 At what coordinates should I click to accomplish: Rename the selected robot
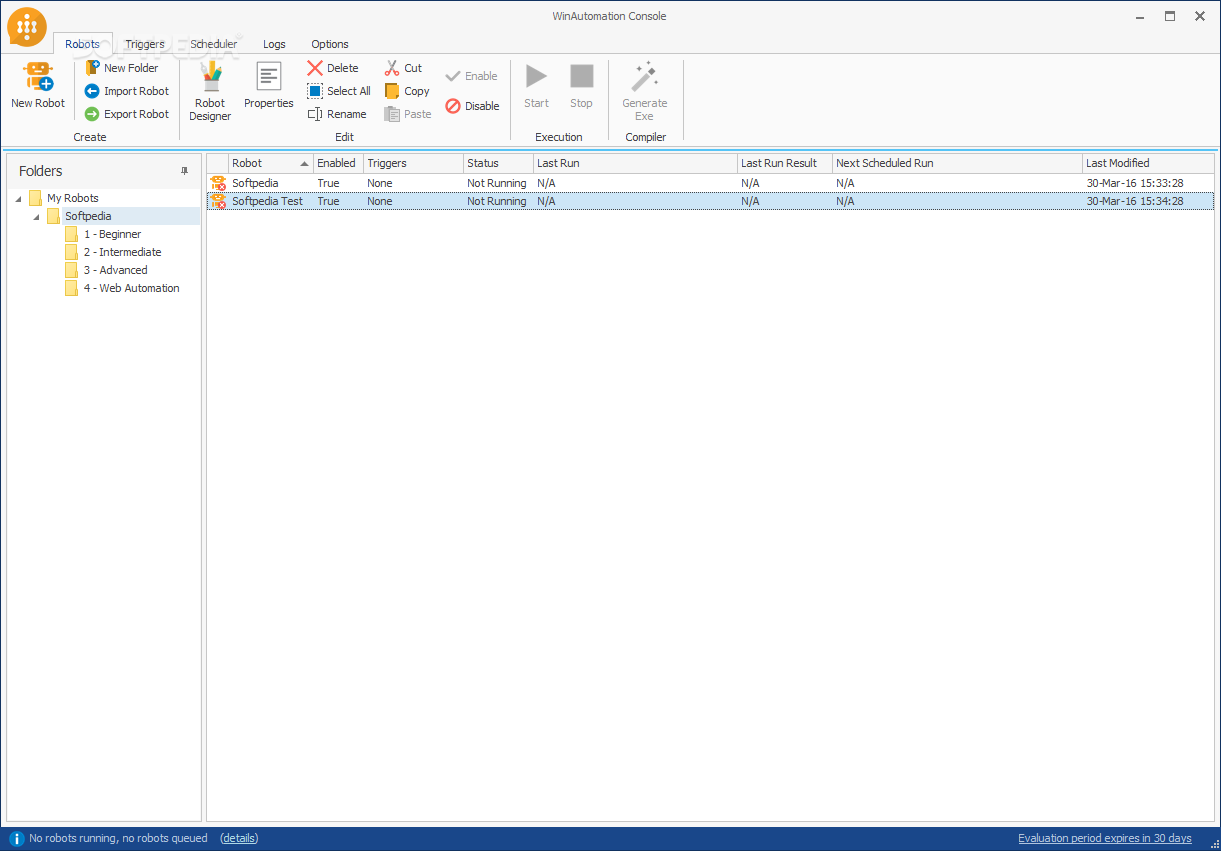pyautogui.click(x=337, y=114)
